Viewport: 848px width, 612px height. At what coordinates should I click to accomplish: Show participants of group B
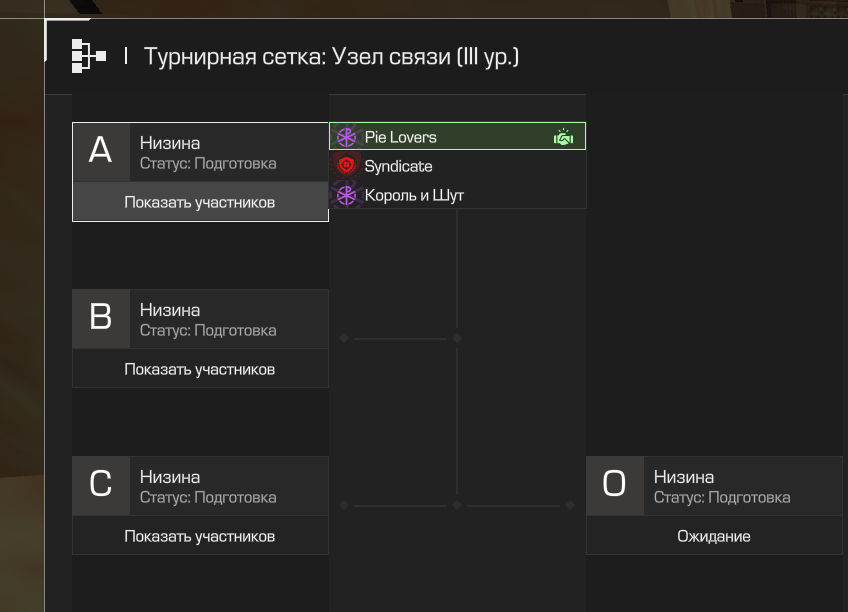pos(200,369)
